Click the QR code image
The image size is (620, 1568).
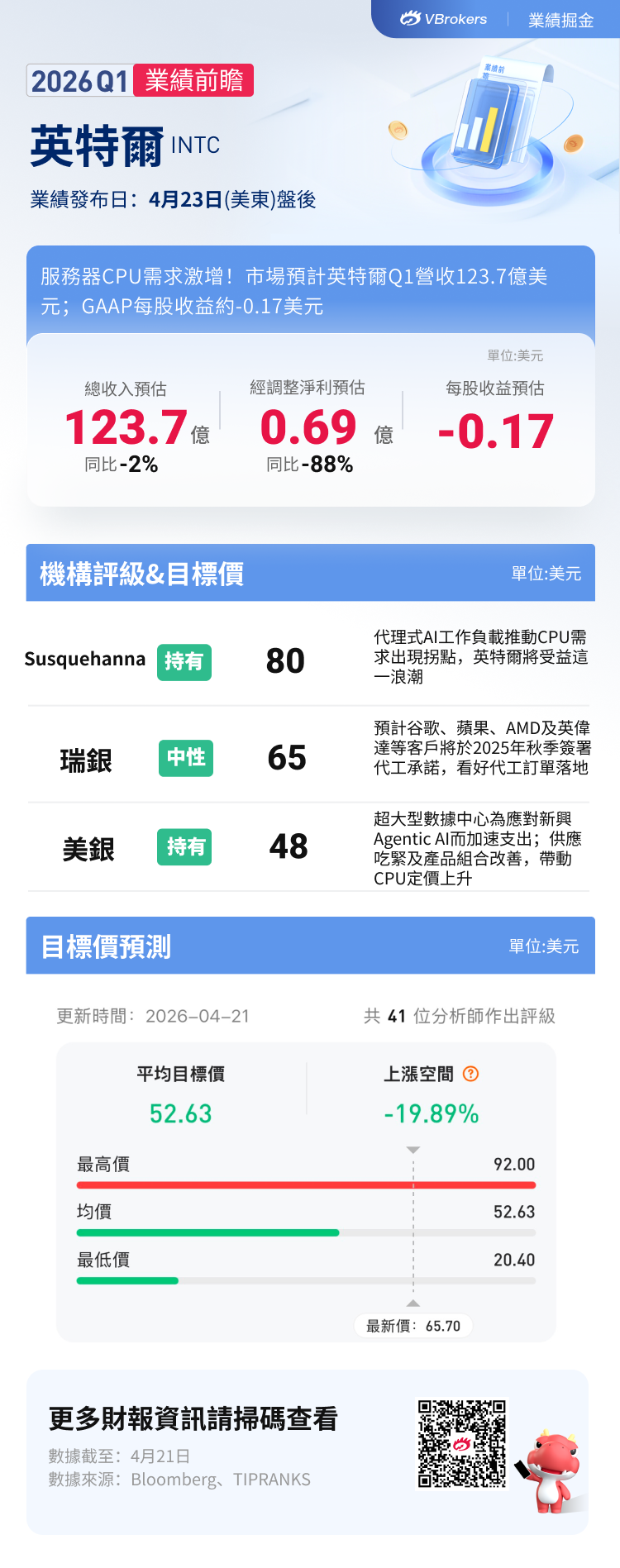[x=461, y=1443]
